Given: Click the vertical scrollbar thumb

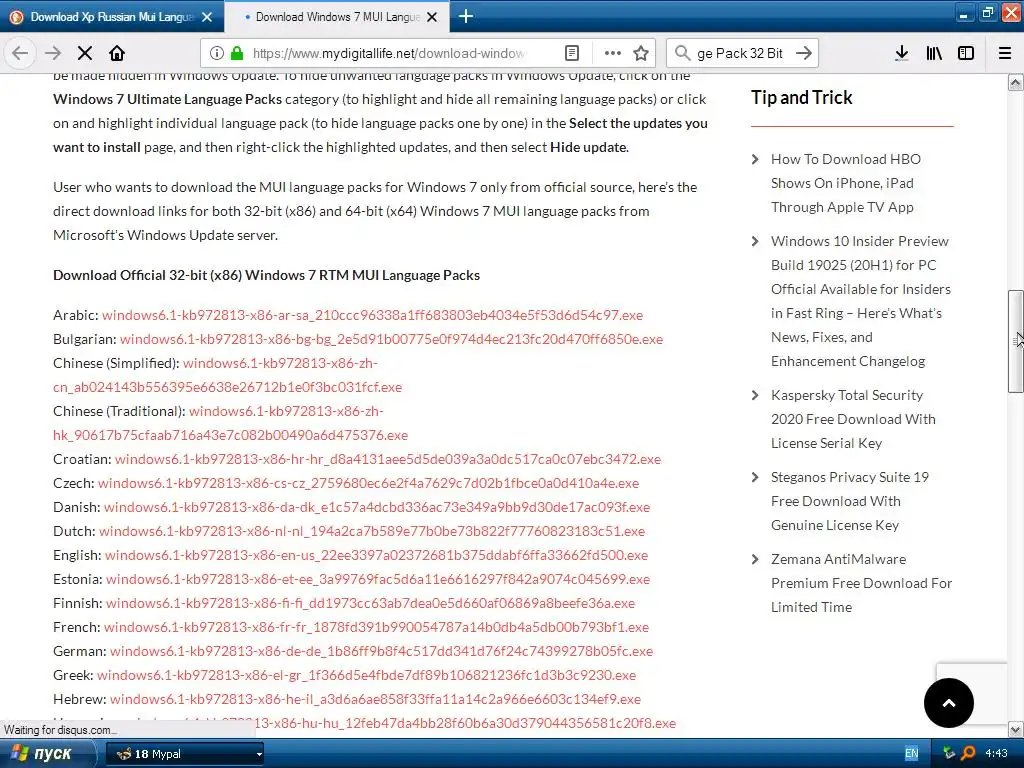Looking at the screenshot, I should 1016,341.
